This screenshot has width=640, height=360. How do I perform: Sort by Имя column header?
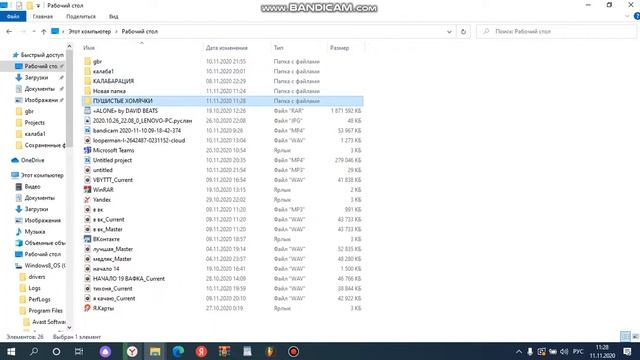click(89, 48)
